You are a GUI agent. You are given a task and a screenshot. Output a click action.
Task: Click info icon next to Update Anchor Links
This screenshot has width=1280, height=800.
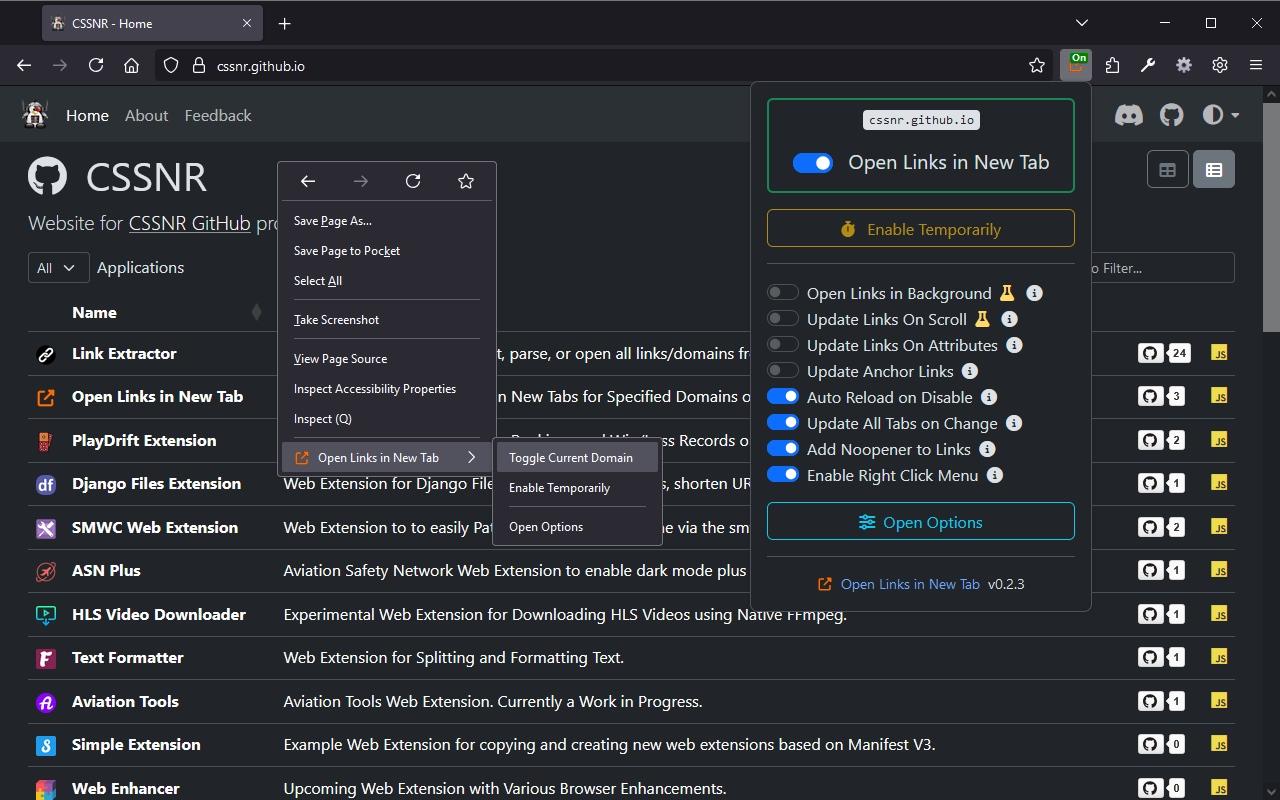pos(969,371)
